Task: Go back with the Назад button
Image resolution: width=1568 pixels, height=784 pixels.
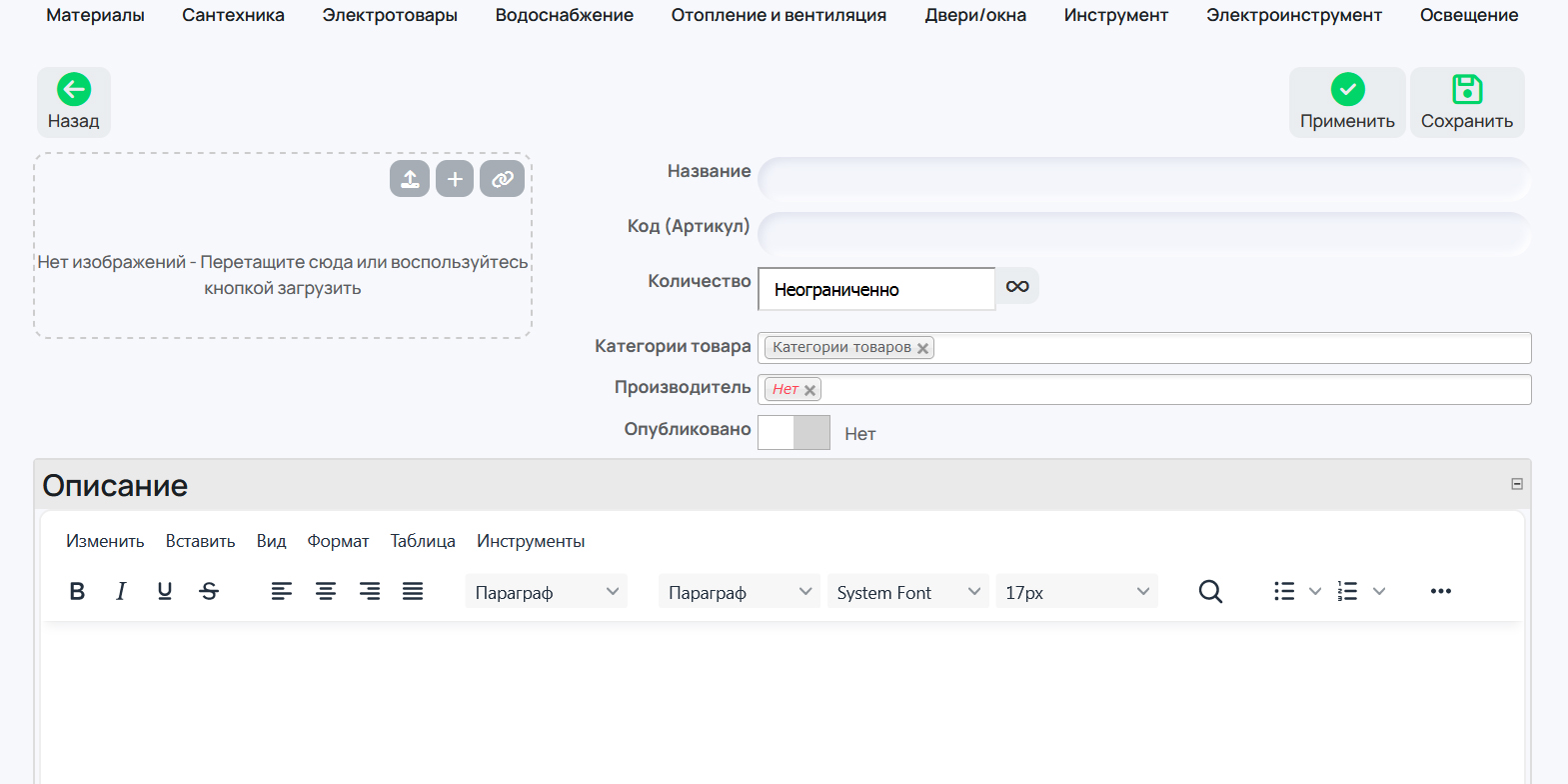Action: tap(74, 102)
